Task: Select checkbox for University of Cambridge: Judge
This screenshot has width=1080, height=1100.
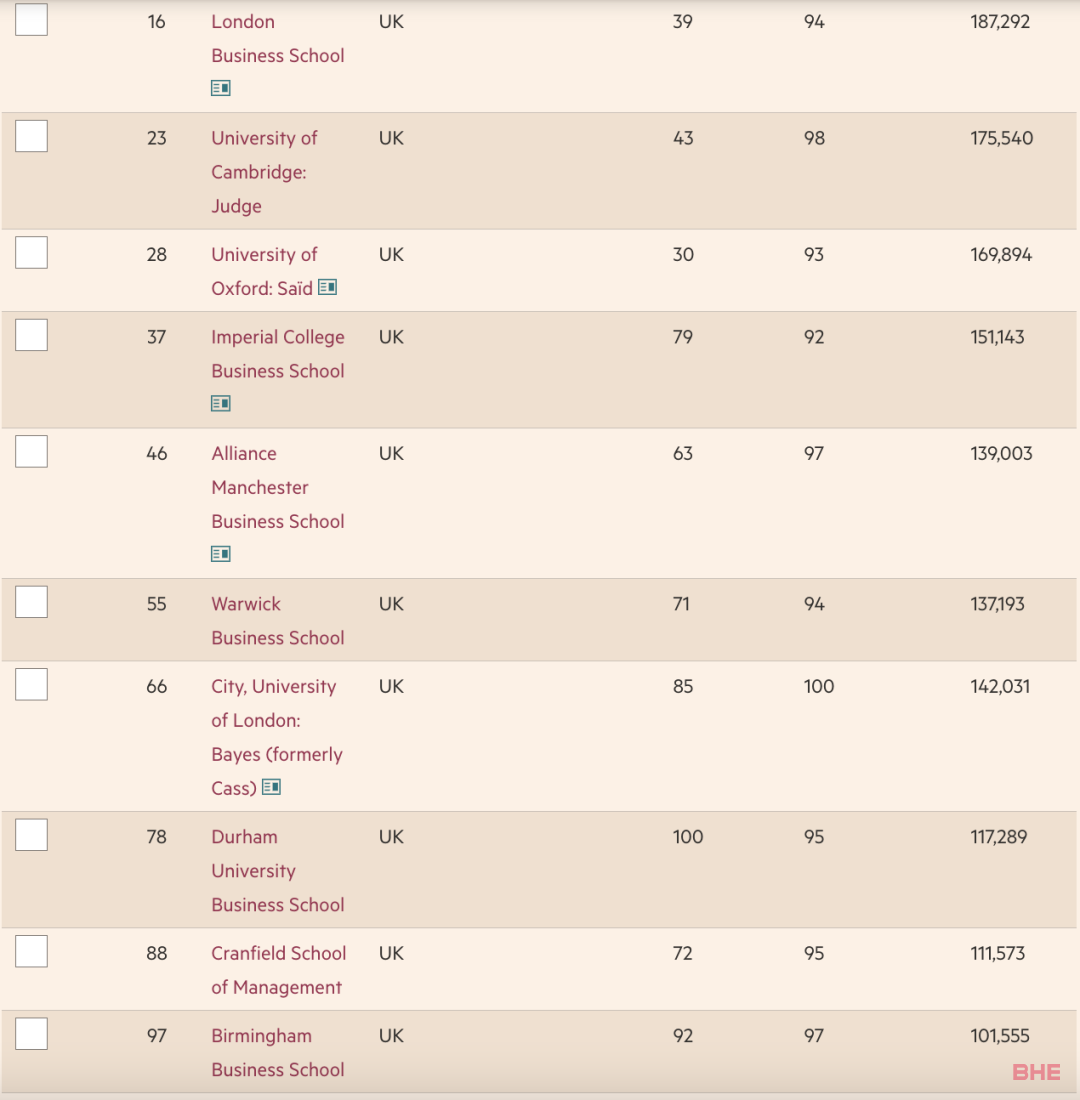Action: click(x=32, y=136)
